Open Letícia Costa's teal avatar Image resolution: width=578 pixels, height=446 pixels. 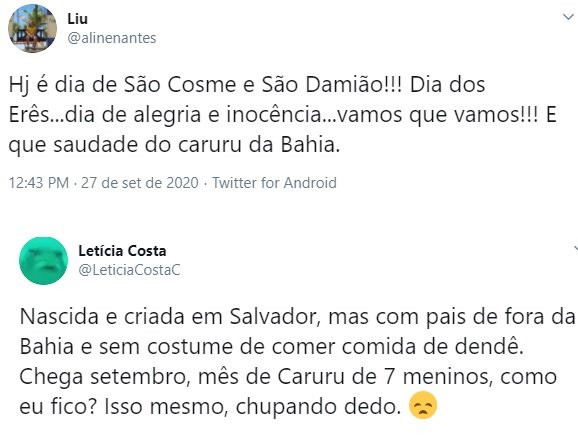43,261
